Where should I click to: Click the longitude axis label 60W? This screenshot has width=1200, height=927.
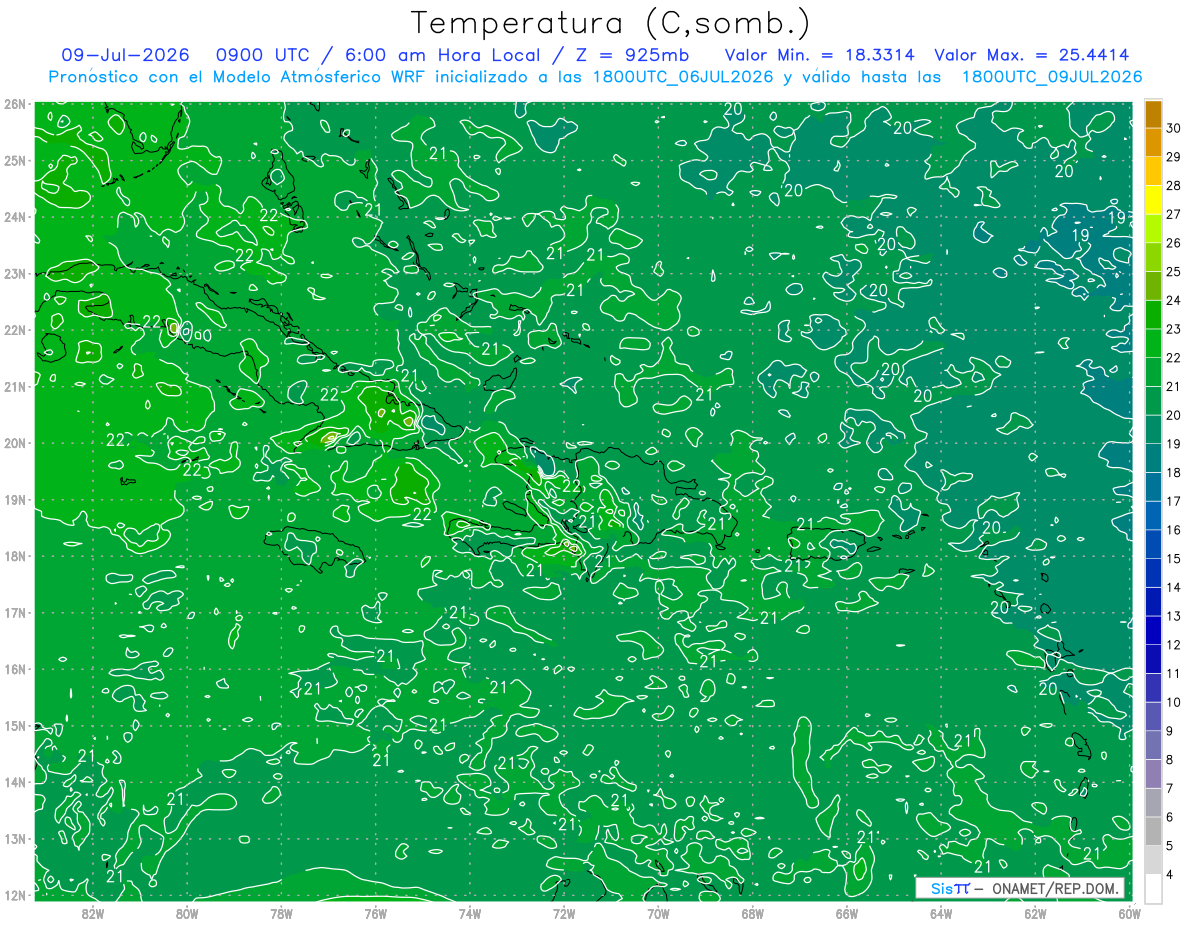(1129, 912)
